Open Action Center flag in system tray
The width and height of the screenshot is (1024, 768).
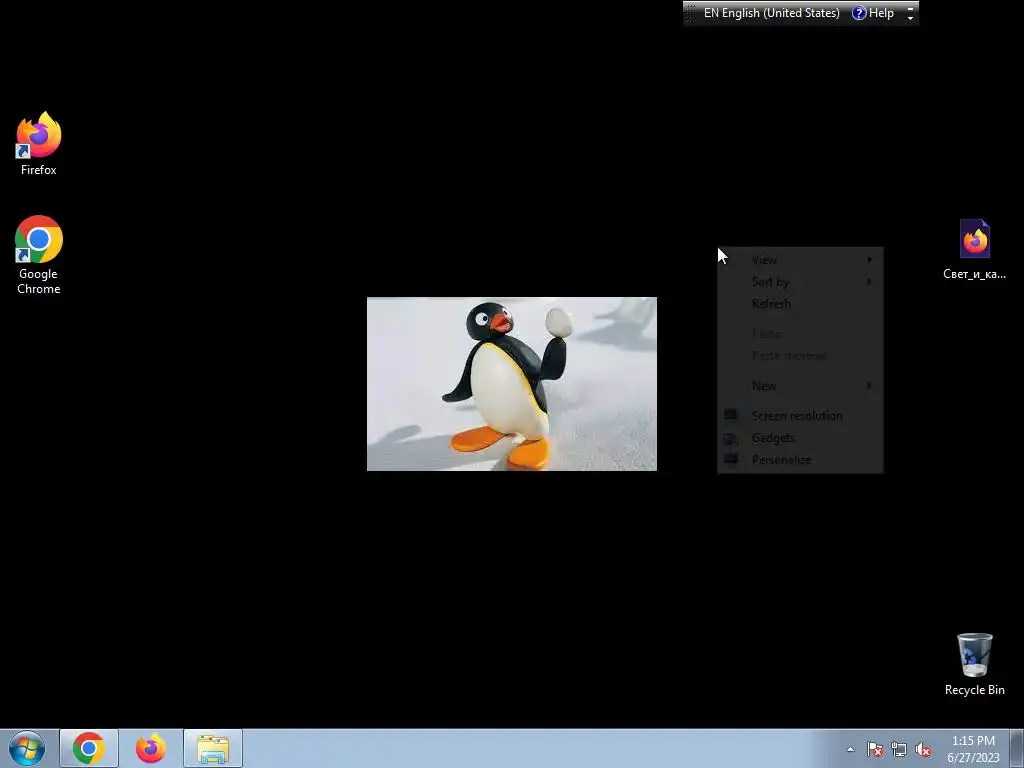(x=875, y=750)
